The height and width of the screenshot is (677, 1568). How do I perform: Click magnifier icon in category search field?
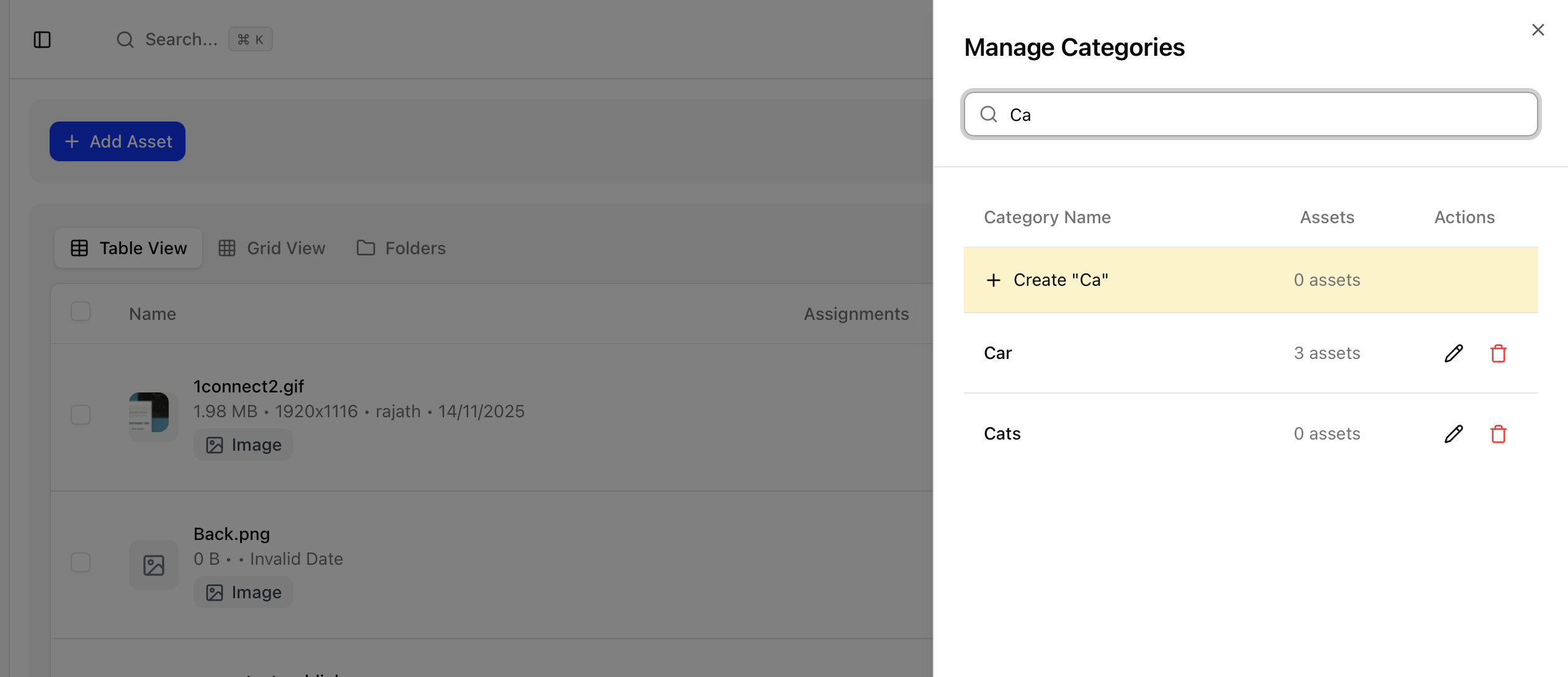coord(989,114)
